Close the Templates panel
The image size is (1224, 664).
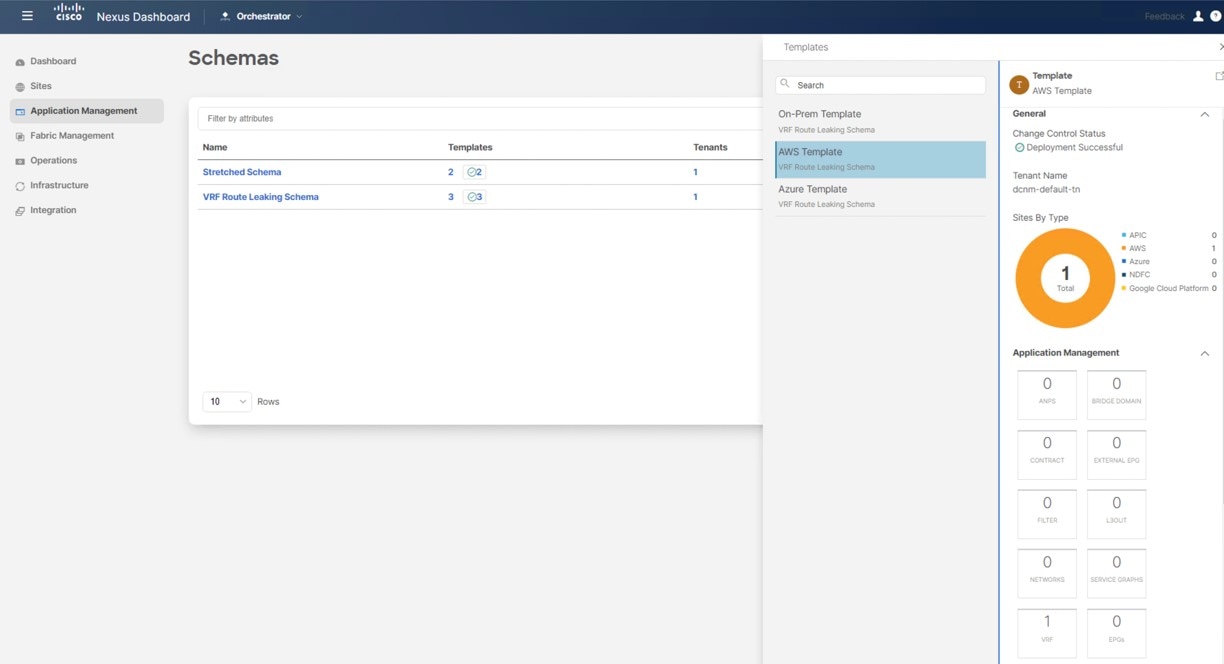coord(1220,47)
